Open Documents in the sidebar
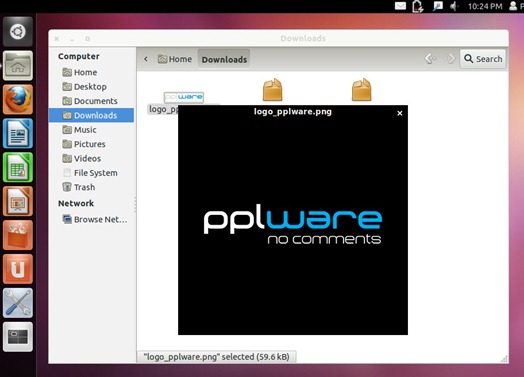524x377 pixels. pos(90,101)
